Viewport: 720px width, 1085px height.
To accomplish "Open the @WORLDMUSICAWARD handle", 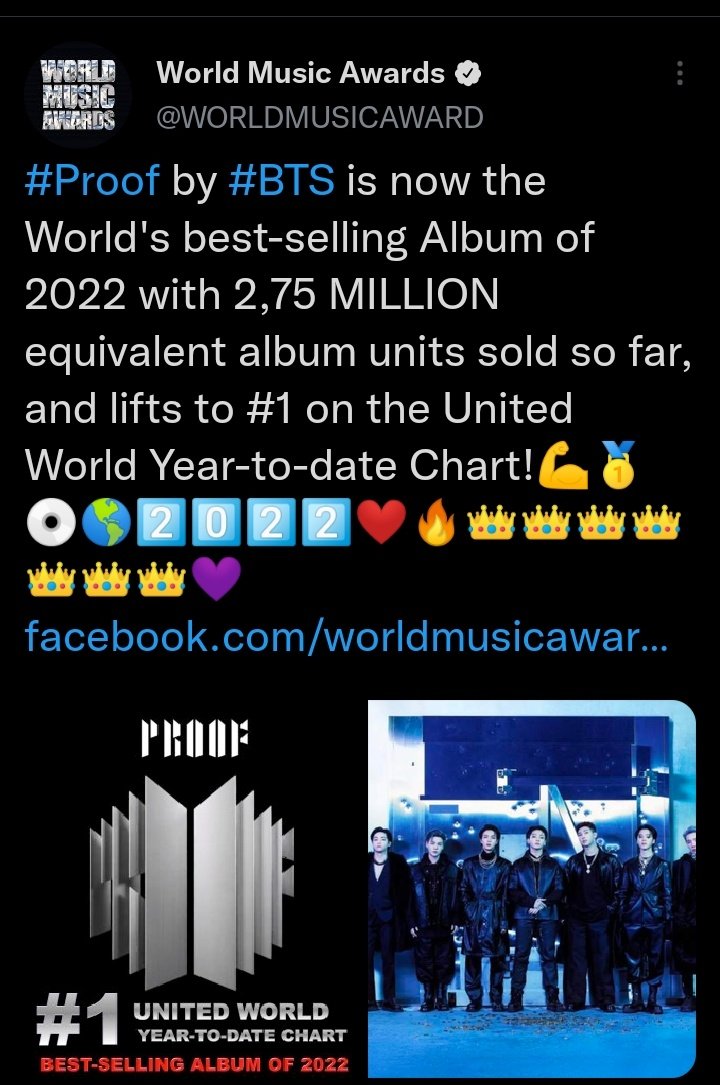I will (x=320, y=117).
